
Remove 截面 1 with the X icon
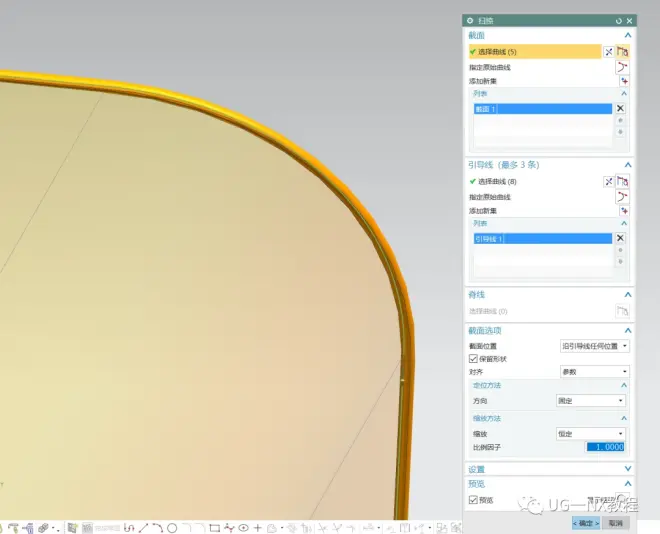620,108
